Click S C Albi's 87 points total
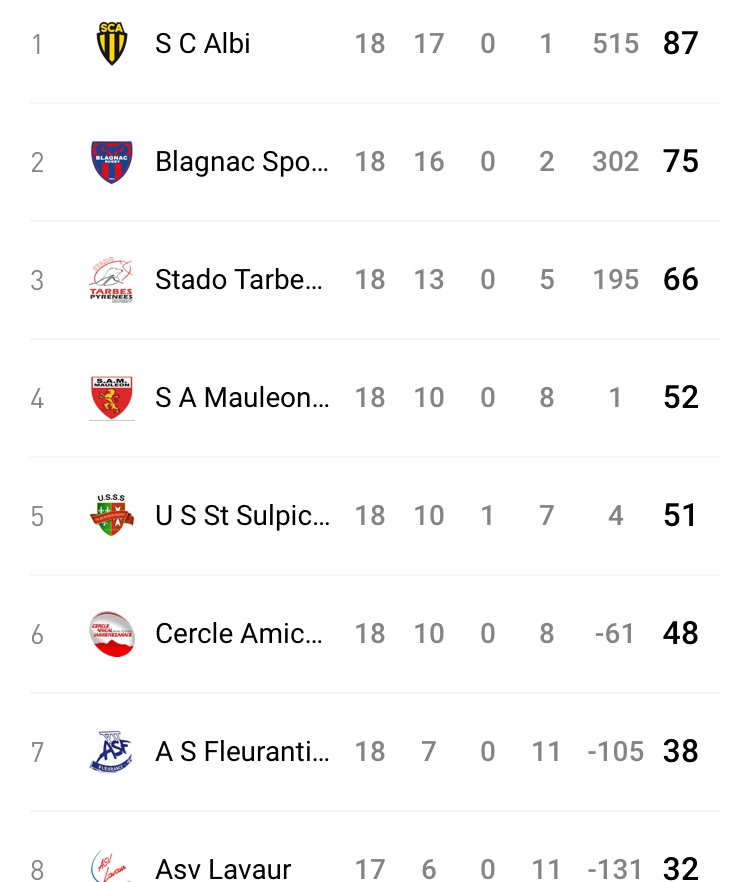750x882 pixels. 680,44
